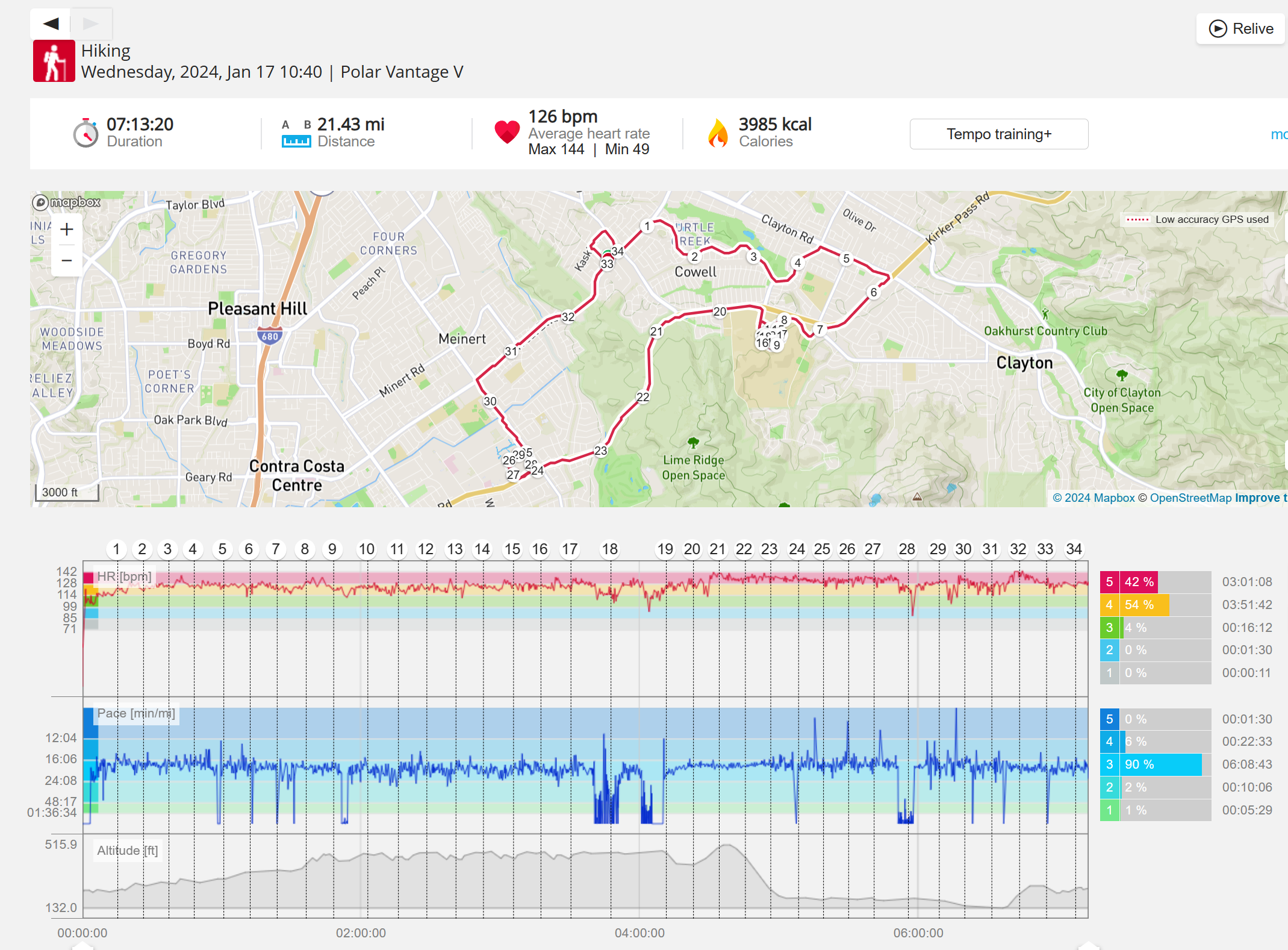This screenshot has height=950, width=1288.
Task: Click the heart rate heart icon
Action: tap(506, 132)
